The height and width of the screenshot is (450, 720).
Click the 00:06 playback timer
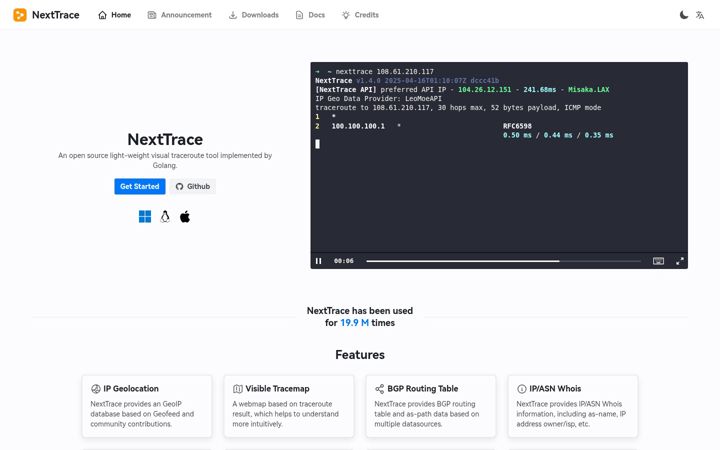click(343, 261)
